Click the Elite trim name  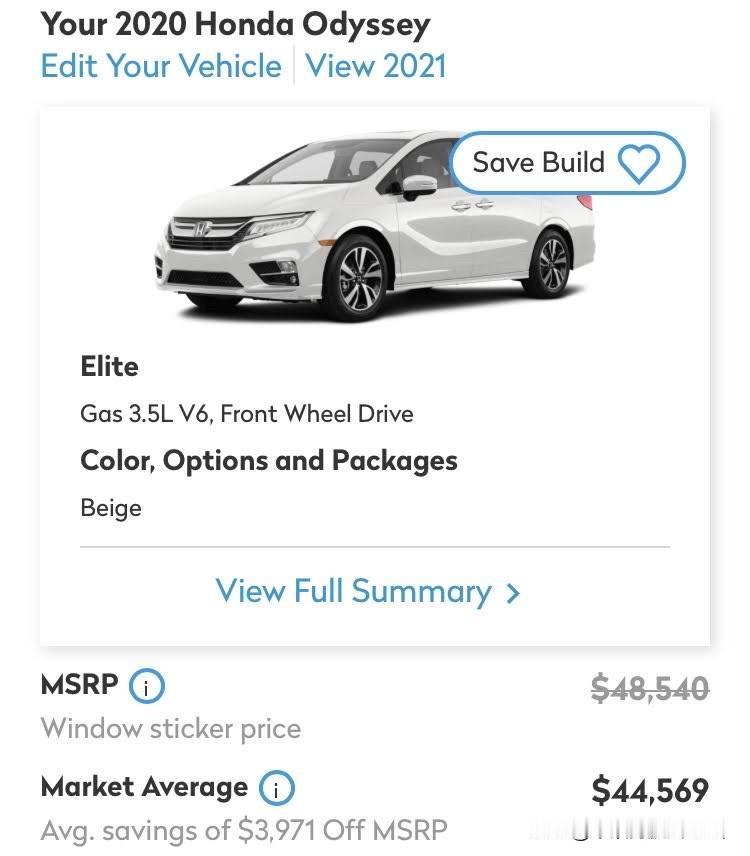109,366
